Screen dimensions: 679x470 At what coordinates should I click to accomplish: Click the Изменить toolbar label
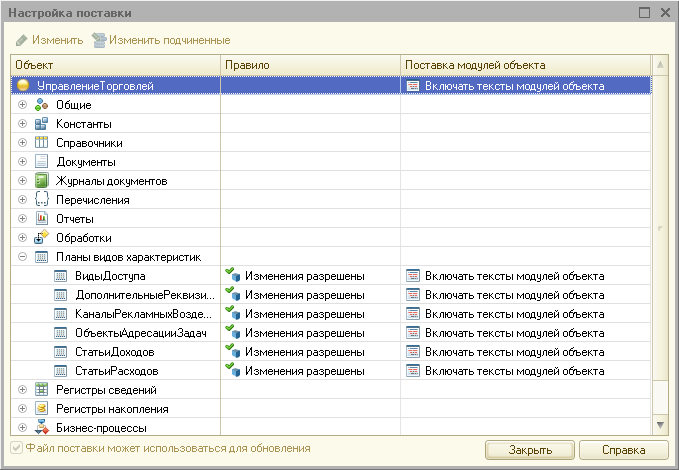coord(58,40)
